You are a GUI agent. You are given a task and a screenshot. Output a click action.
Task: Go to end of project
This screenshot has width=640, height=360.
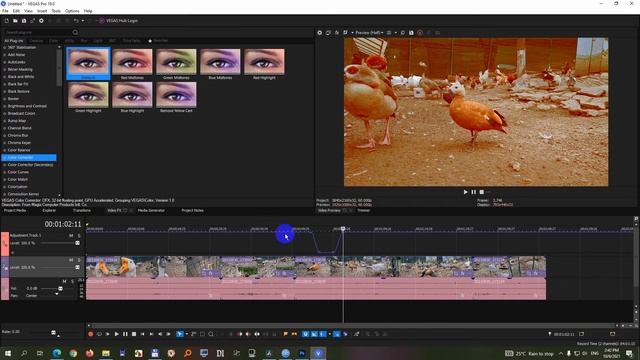[x=151, y=334]
